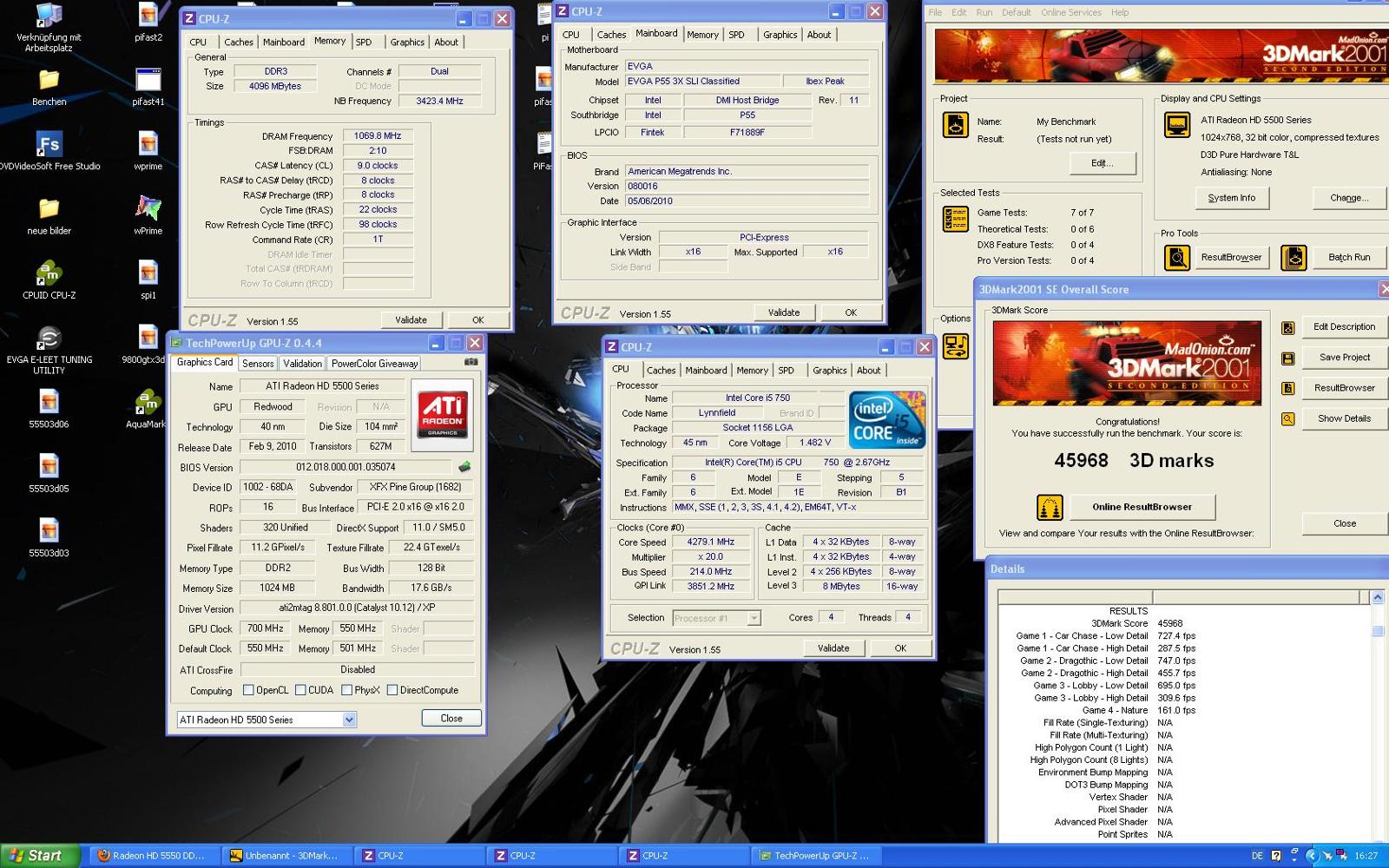Click the 3DMark Score 45968 results row
Viewport: 1389px width, 868px height.
pos(1136,623)
